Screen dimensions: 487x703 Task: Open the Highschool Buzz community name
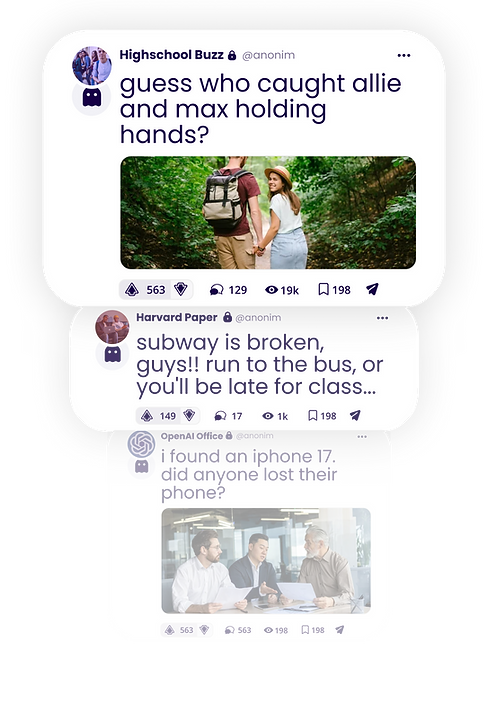tap(171, 55)
